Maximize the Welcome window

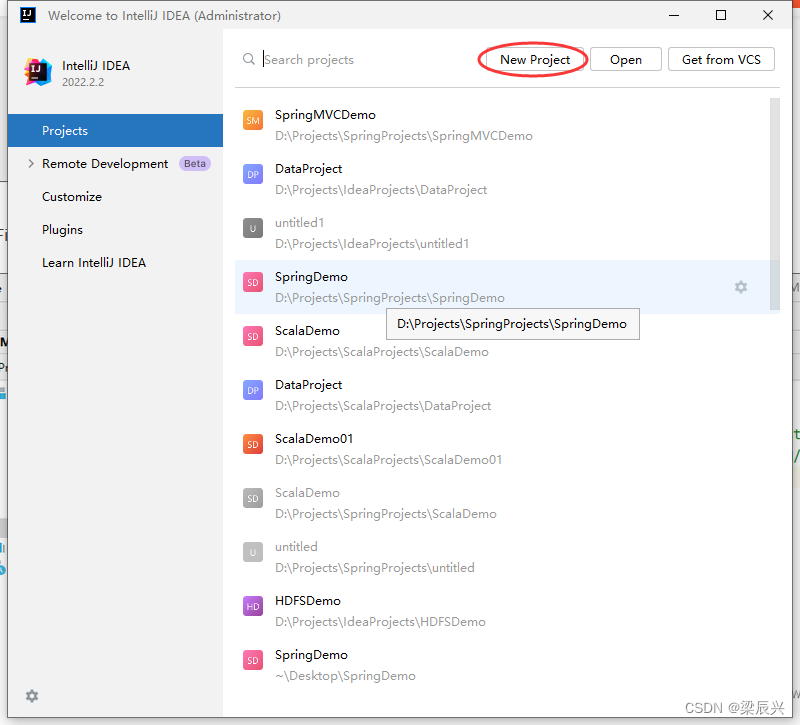tap(721, 15)
